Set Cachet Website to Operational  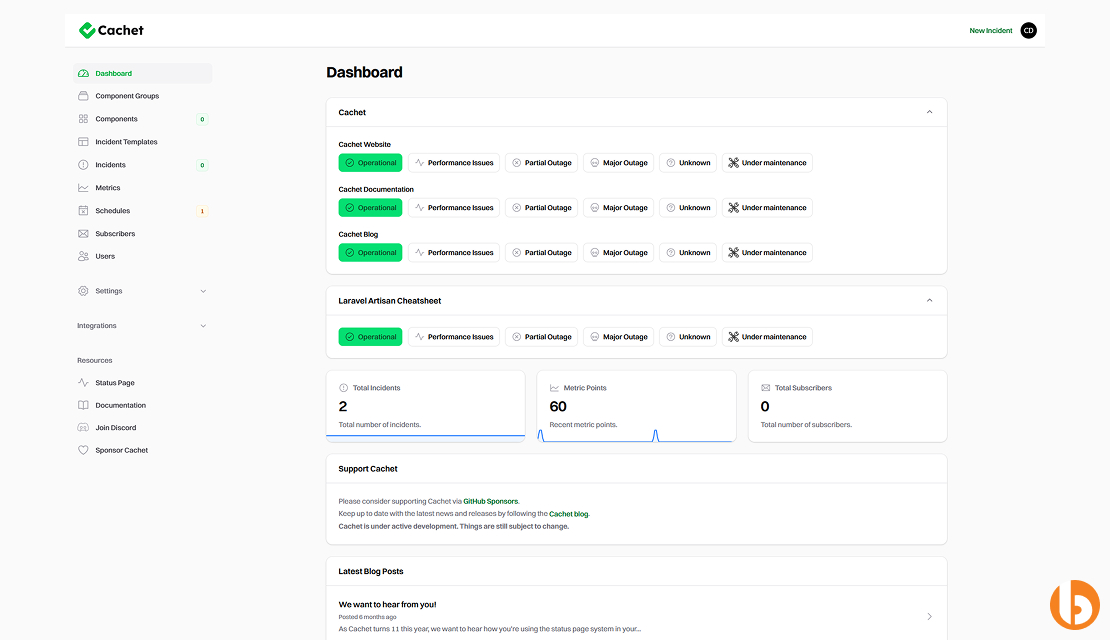pyautogui.click(x=370, y=163)
